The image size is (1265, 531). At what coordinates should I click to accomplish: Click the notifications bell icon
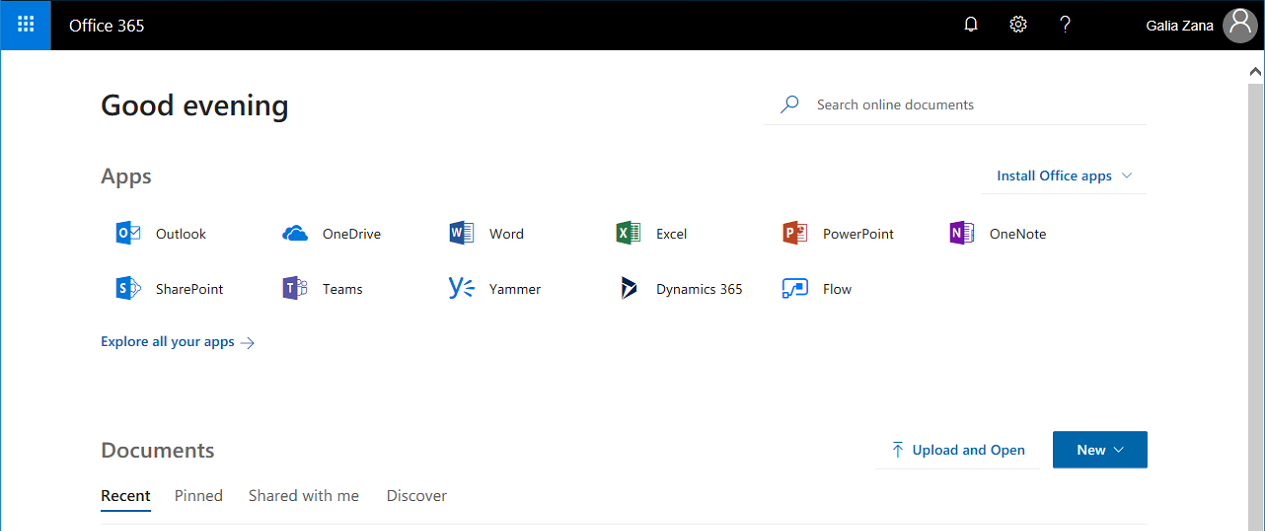coord(970,25)
